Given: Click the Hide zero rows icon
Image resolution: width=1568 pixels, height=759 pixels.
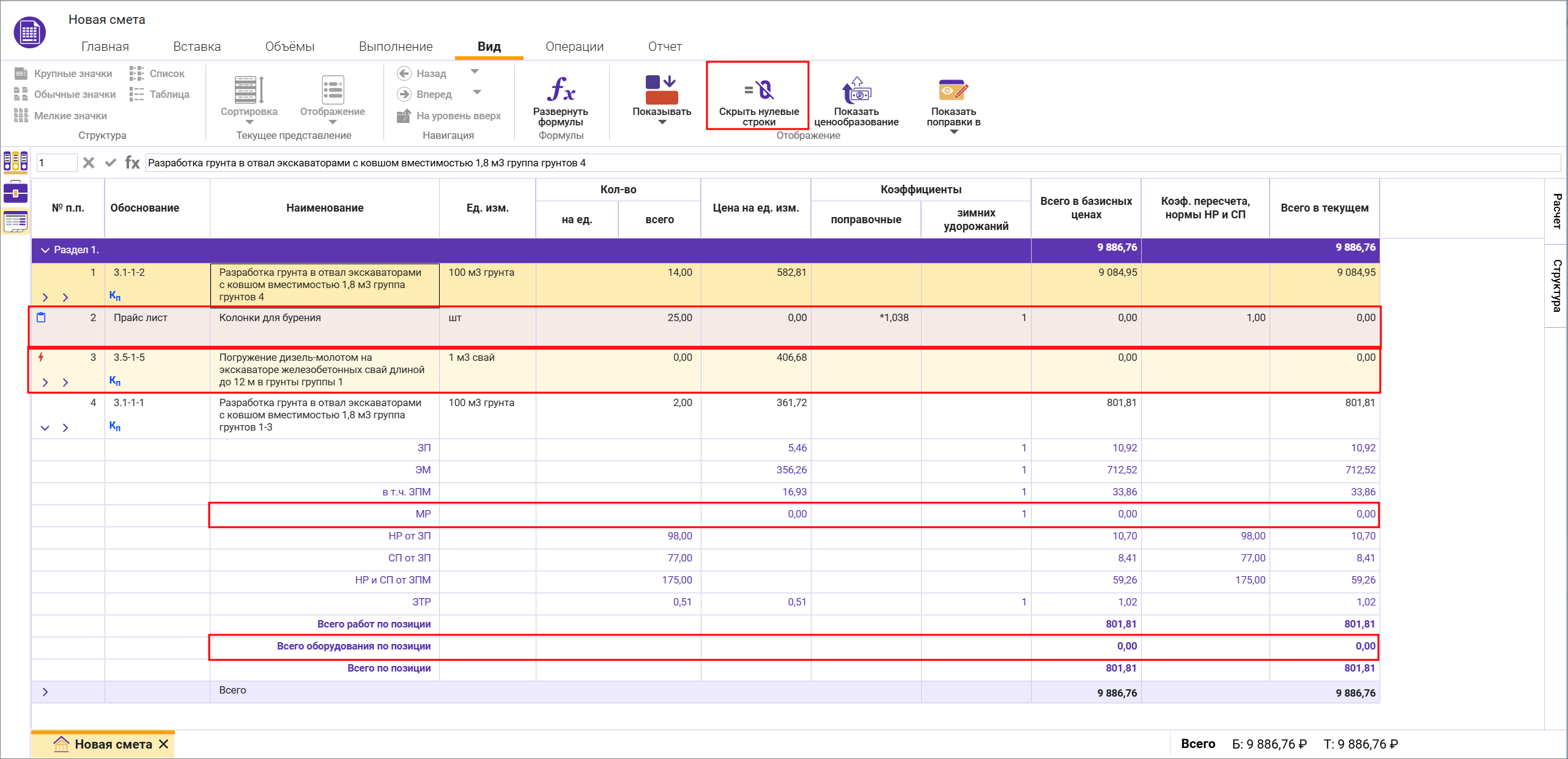Looking at the screenshot, I should pos(758,91).
